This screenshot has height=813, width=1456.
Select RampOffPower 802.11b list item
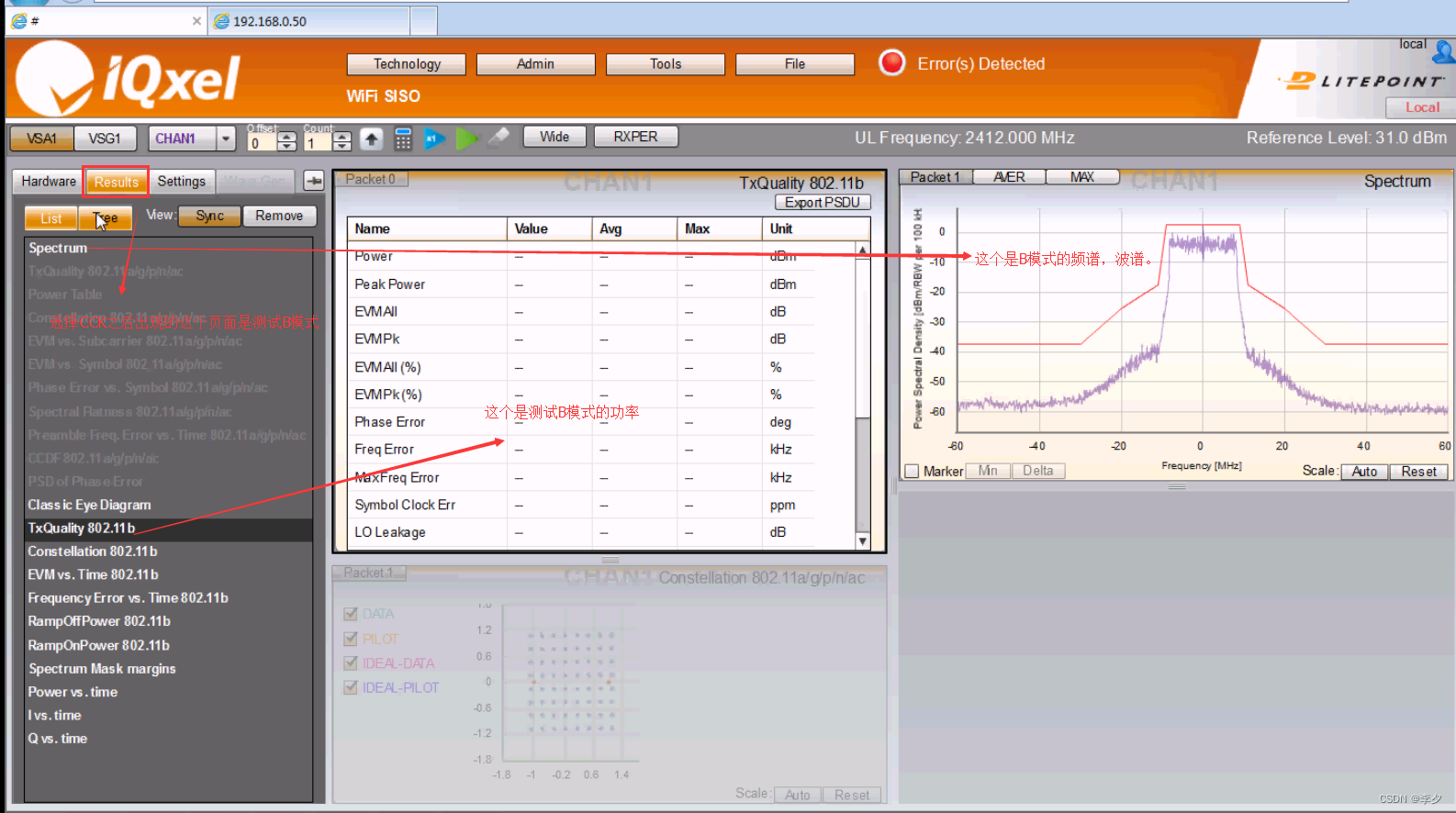point(168,621)
